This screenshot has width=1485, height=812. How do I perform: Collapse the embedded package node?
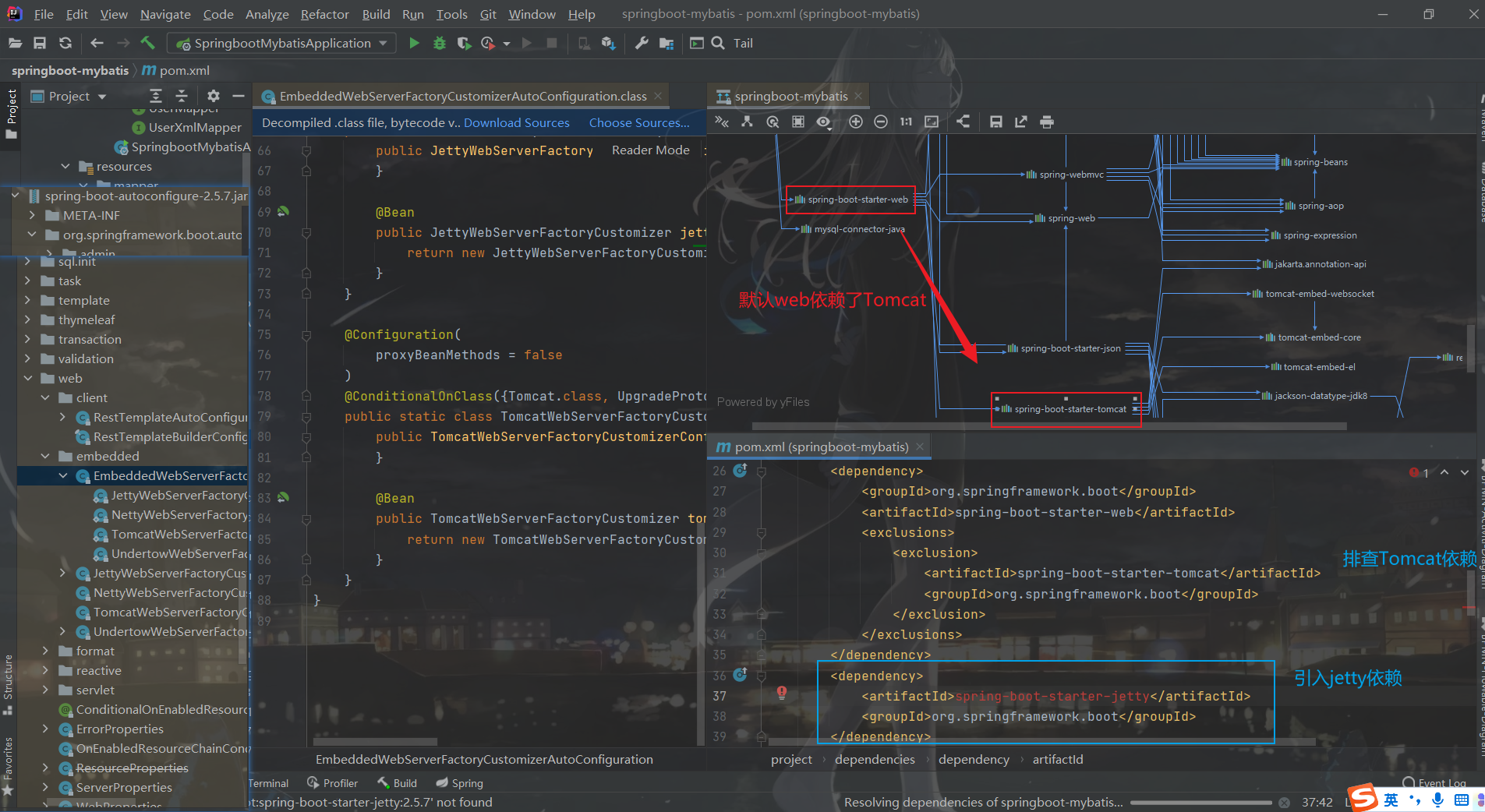tap(45, 456)
